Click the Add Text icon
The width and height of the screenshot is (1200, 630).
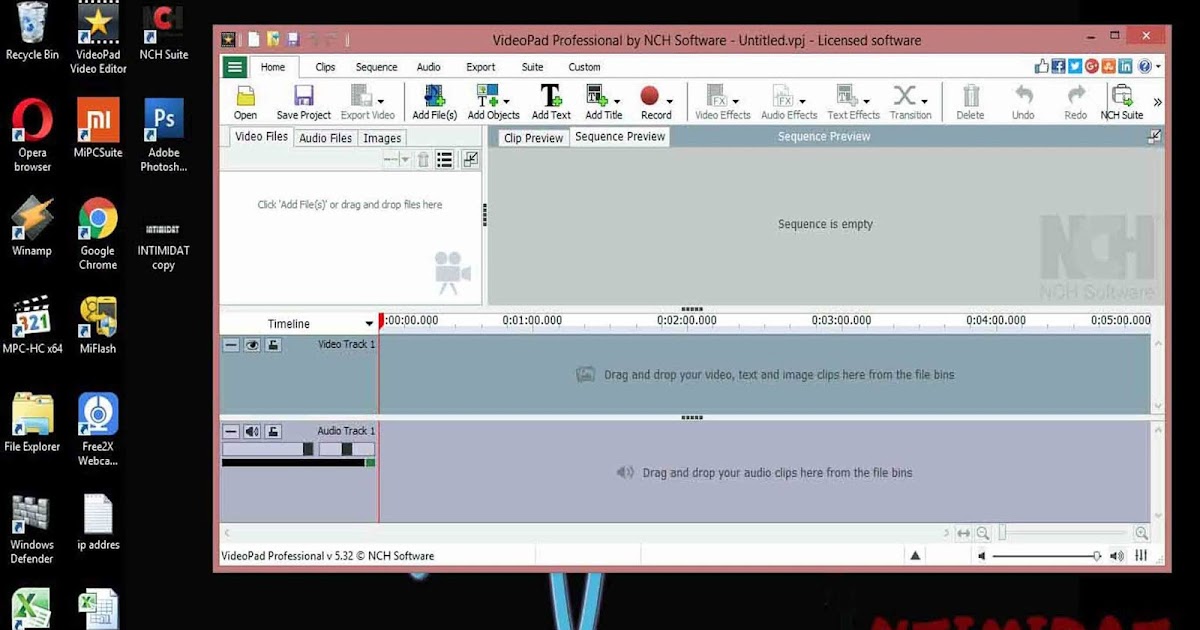[x=551, y=96]
